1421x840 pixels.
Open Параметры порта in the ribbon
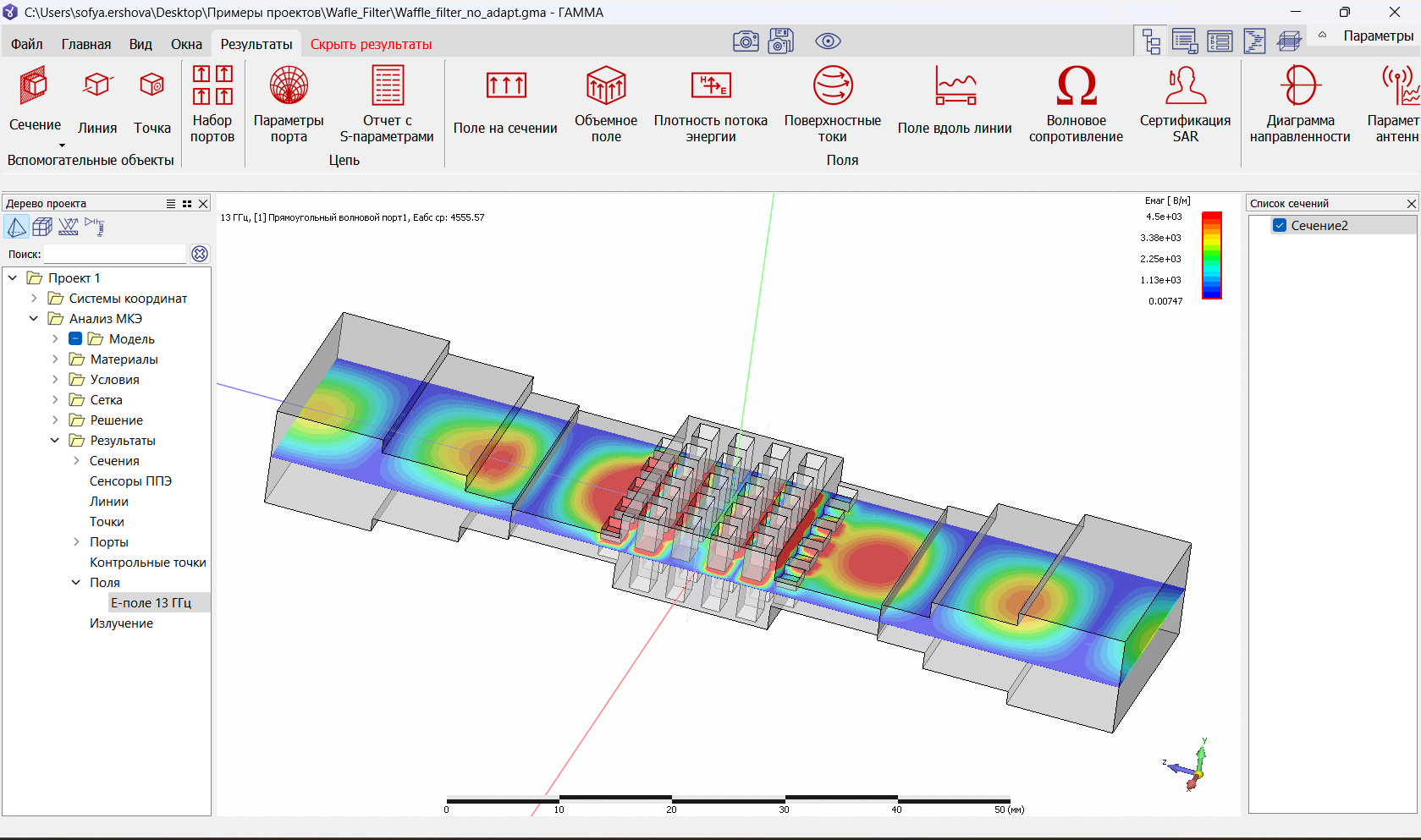289,86
